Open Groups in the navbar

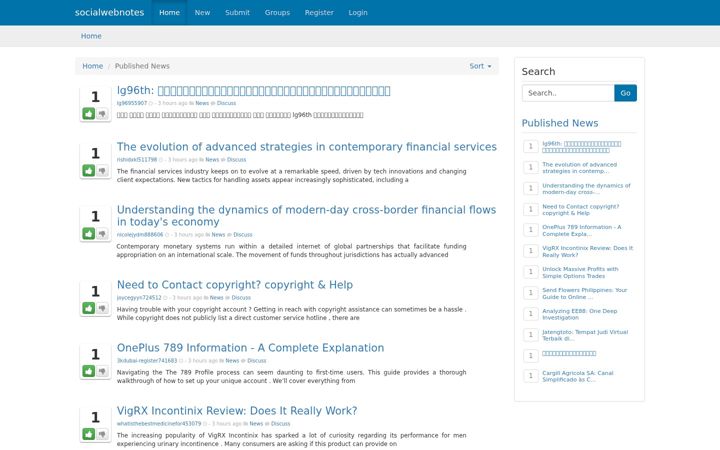click(x=277, y=13)
